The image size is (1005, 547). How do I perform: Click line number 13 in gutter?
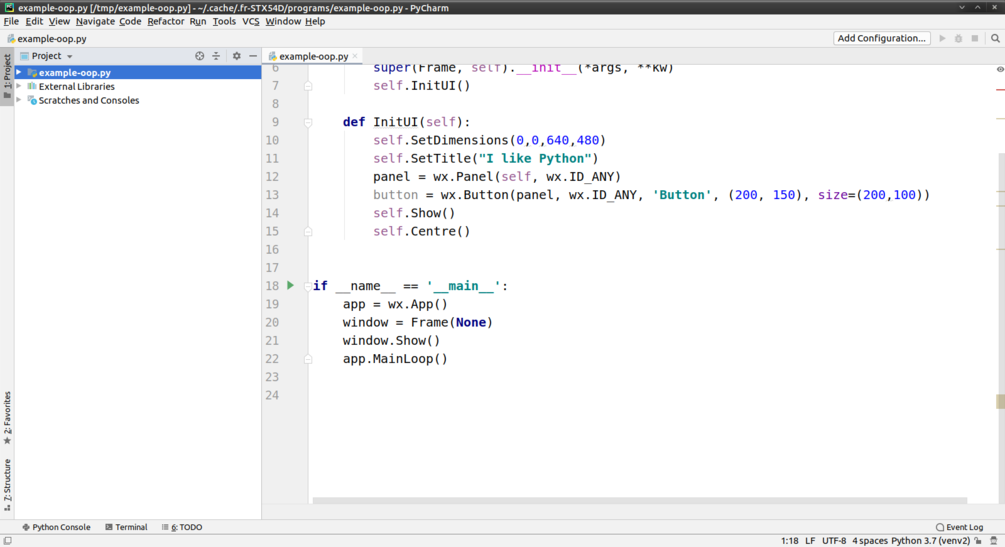click(x=272, y=195)
